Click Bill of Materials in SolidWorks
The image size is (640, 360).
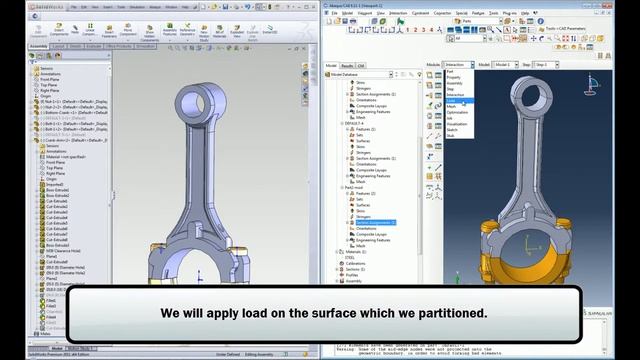[220, 31]
